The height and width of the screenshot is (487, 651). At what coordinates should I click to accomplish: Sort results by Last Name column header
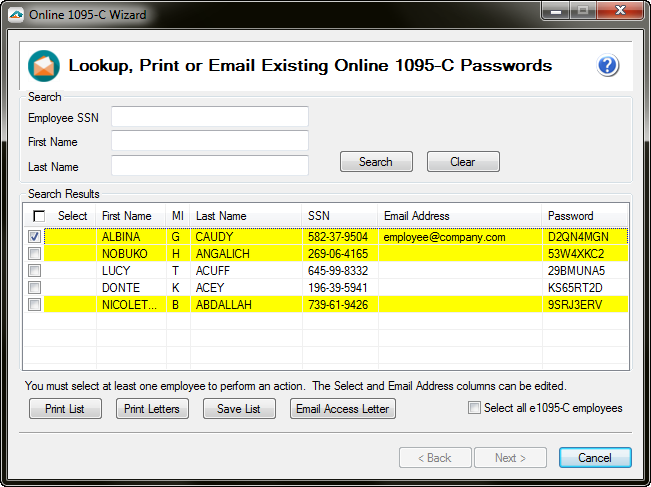(221, 216)
